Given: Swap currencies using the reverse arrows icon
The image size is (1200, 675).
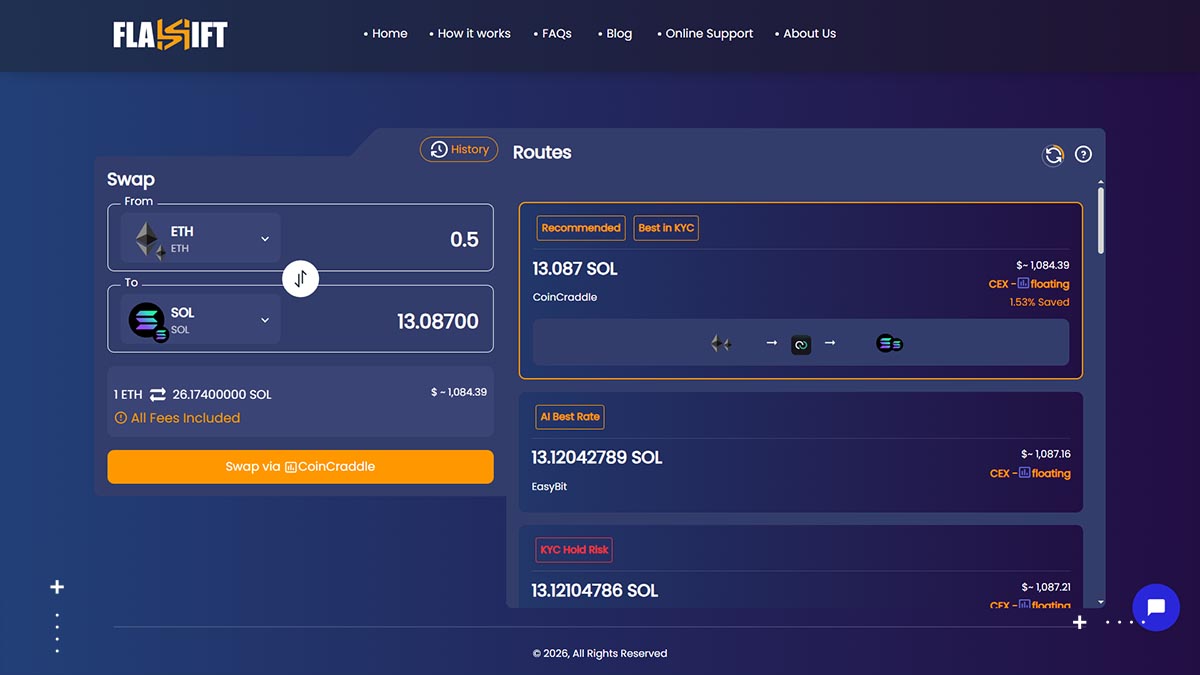Looking at the screenshot, I should click(x=301, y=278).
